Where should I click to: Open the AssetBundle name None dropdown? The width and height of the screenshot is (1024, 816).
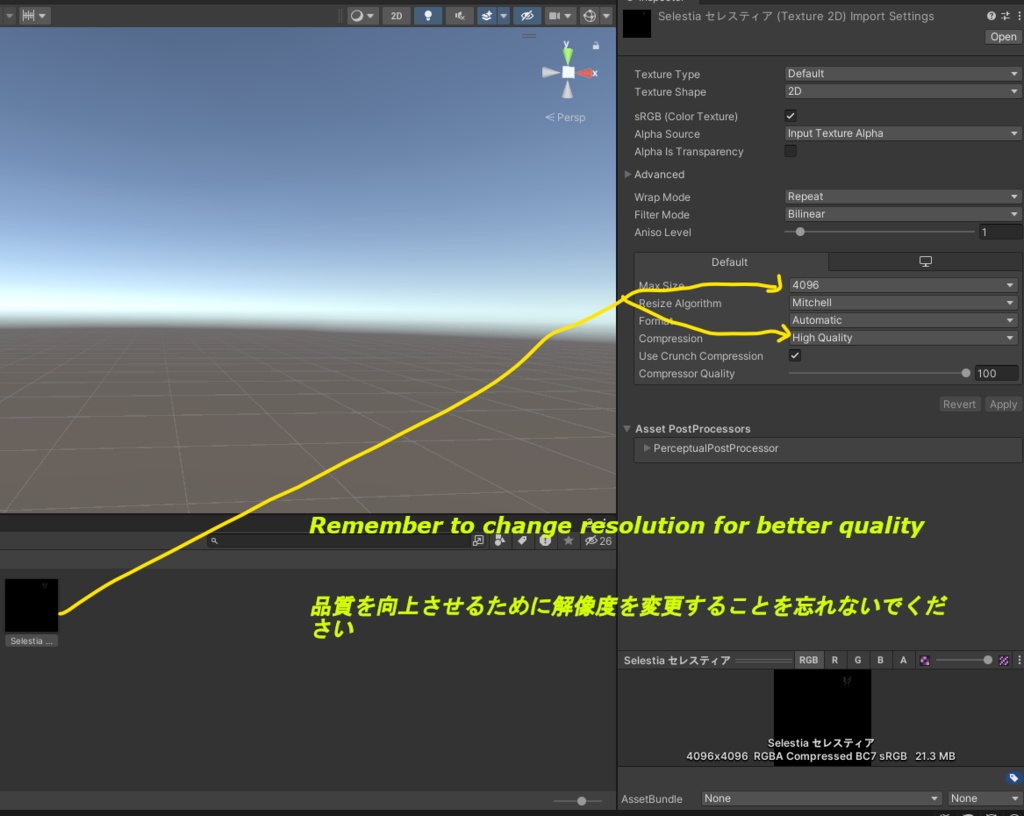click(x=821, y=798)
